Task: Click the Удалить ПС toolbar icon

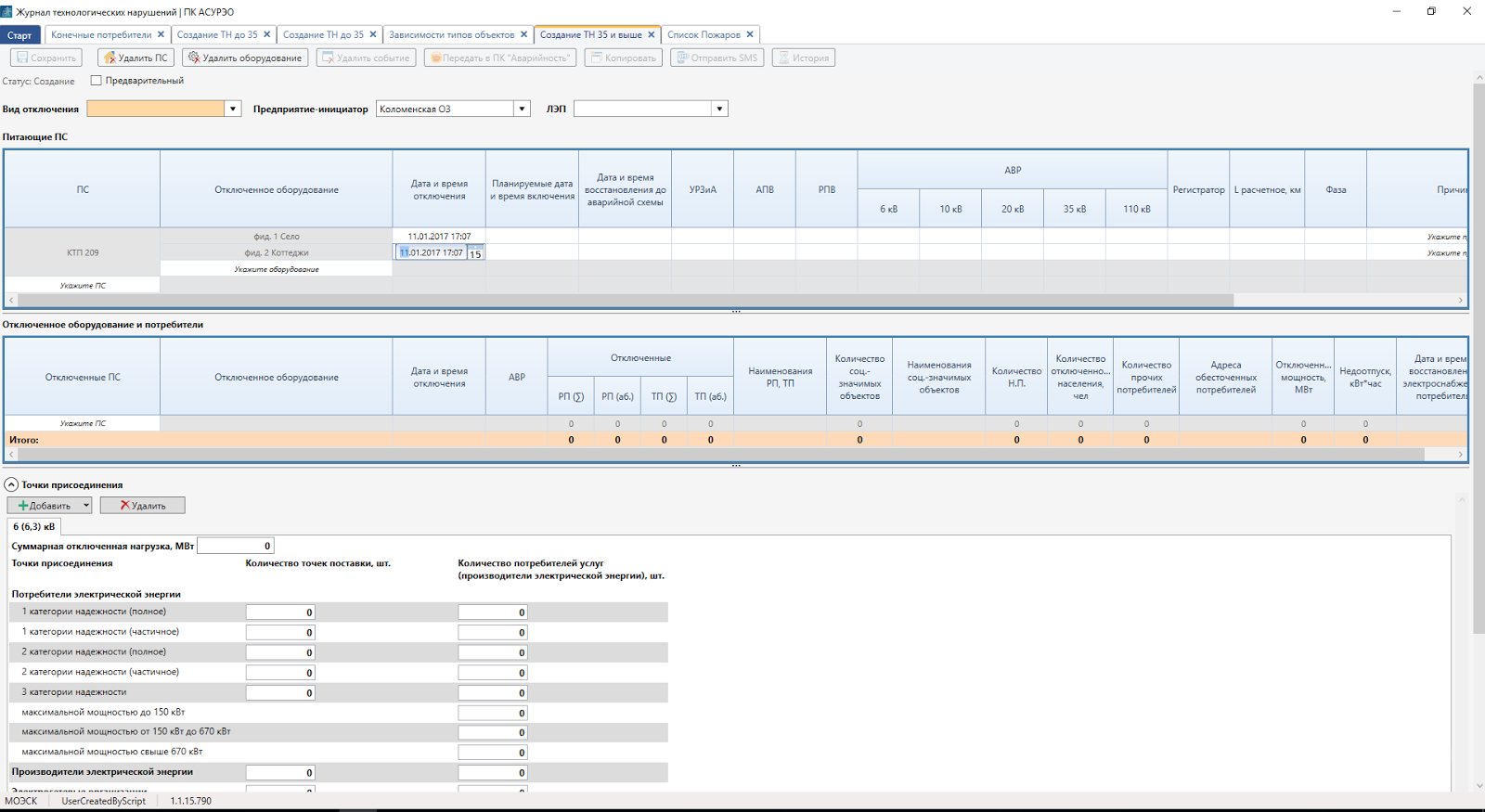Action: [110, 58]
